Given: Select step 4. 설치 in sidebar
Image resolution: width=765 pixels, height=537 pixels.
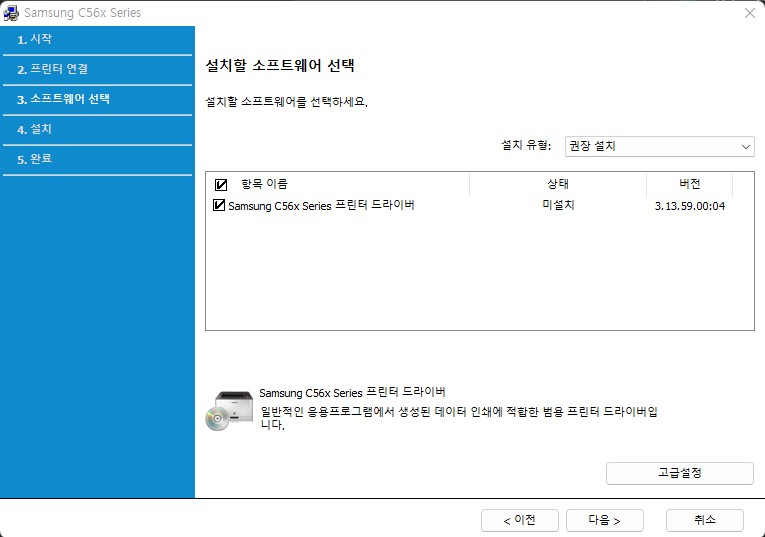Looking at the screenshot, I should tap(34, 129).
